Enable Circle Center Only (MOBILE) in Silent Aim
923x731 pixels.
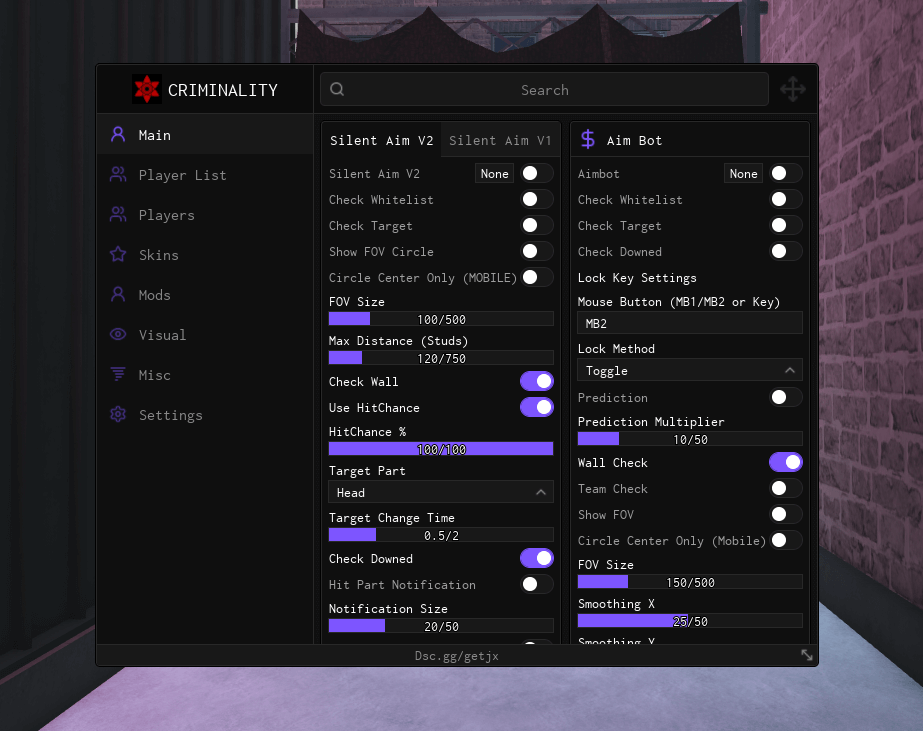point(537,277)
